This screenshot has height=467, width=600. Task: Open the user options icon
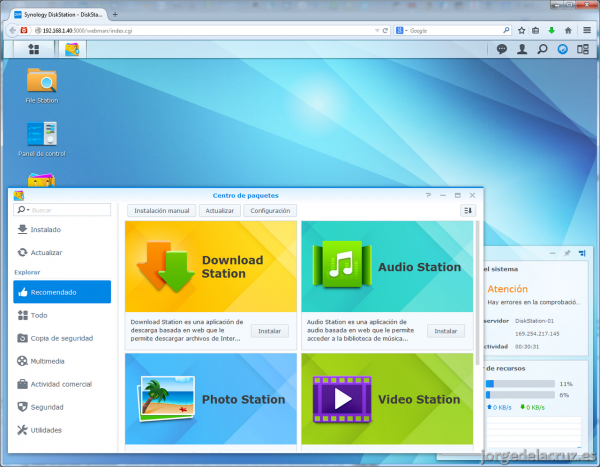(x=522, y=49)
